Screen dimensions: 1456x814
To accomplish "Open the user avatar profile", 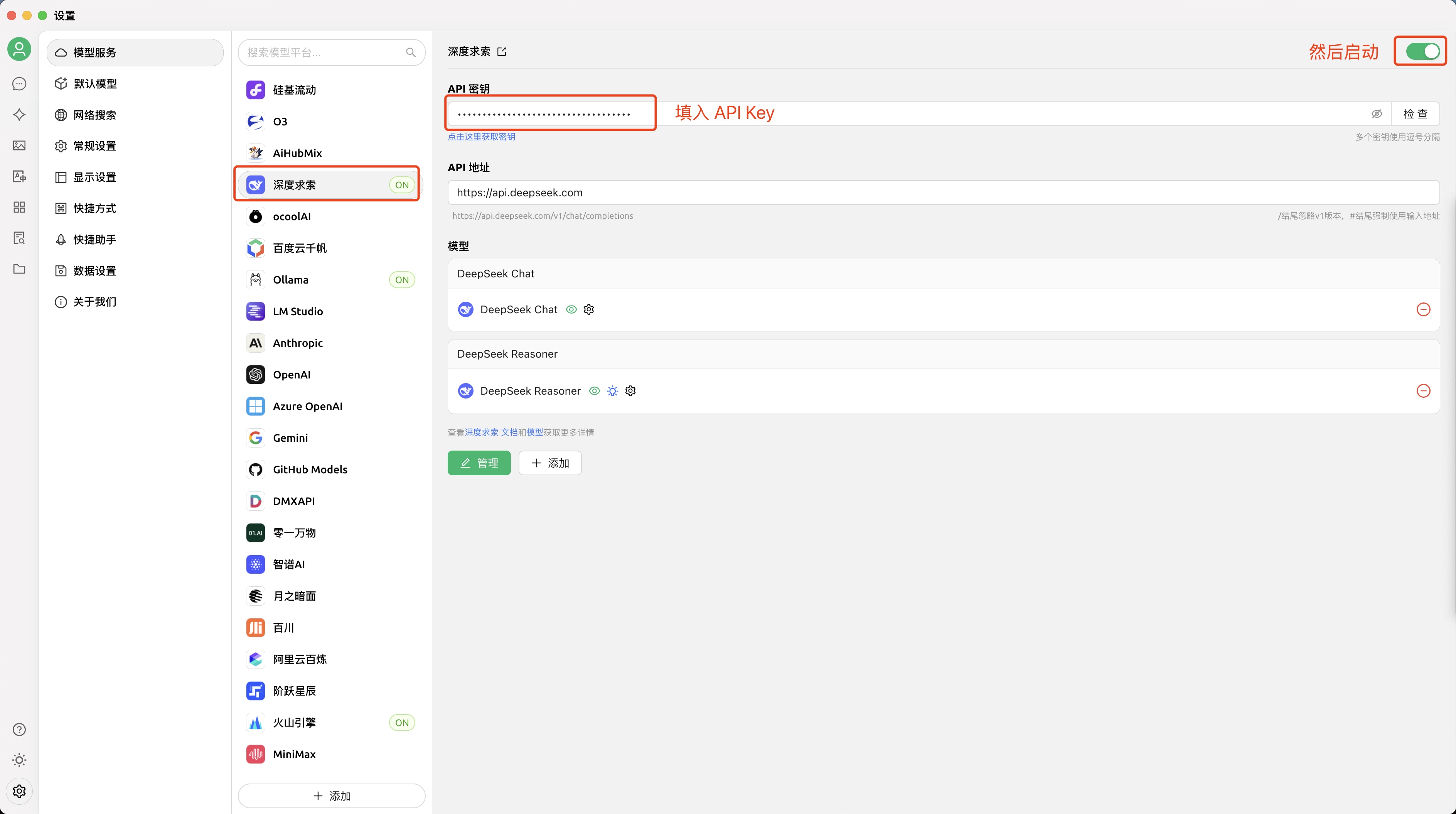I will (x=19, y=49).
